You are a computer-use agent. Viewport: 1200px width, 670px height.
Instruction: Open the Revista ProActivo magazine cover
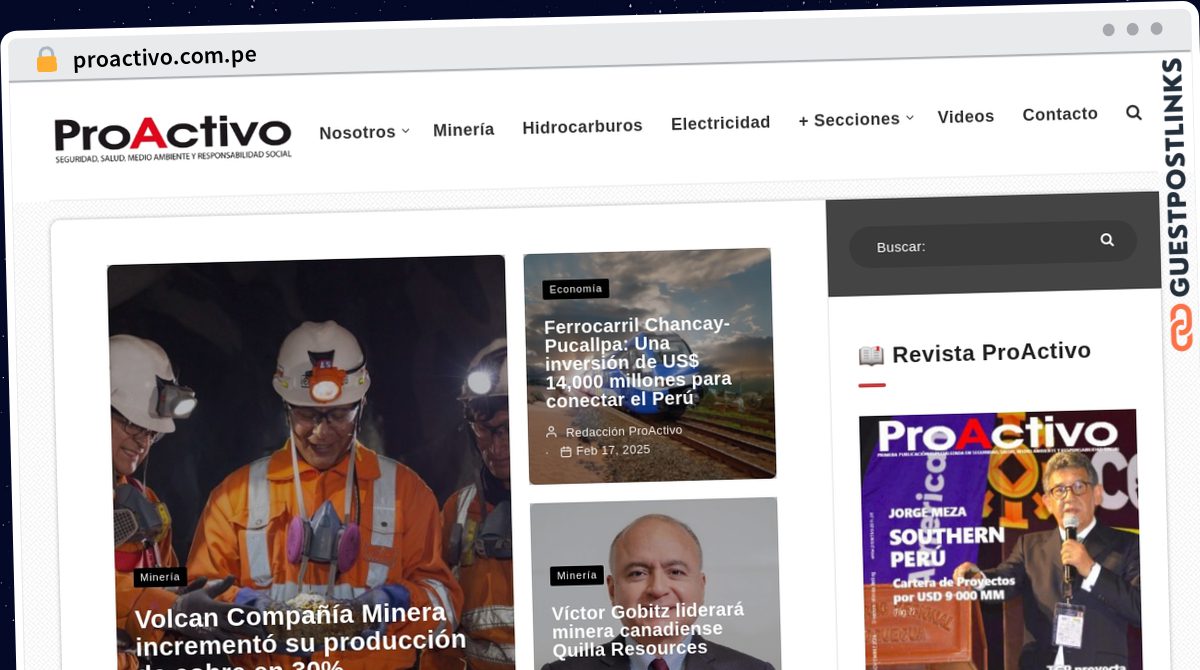point(999,539)
